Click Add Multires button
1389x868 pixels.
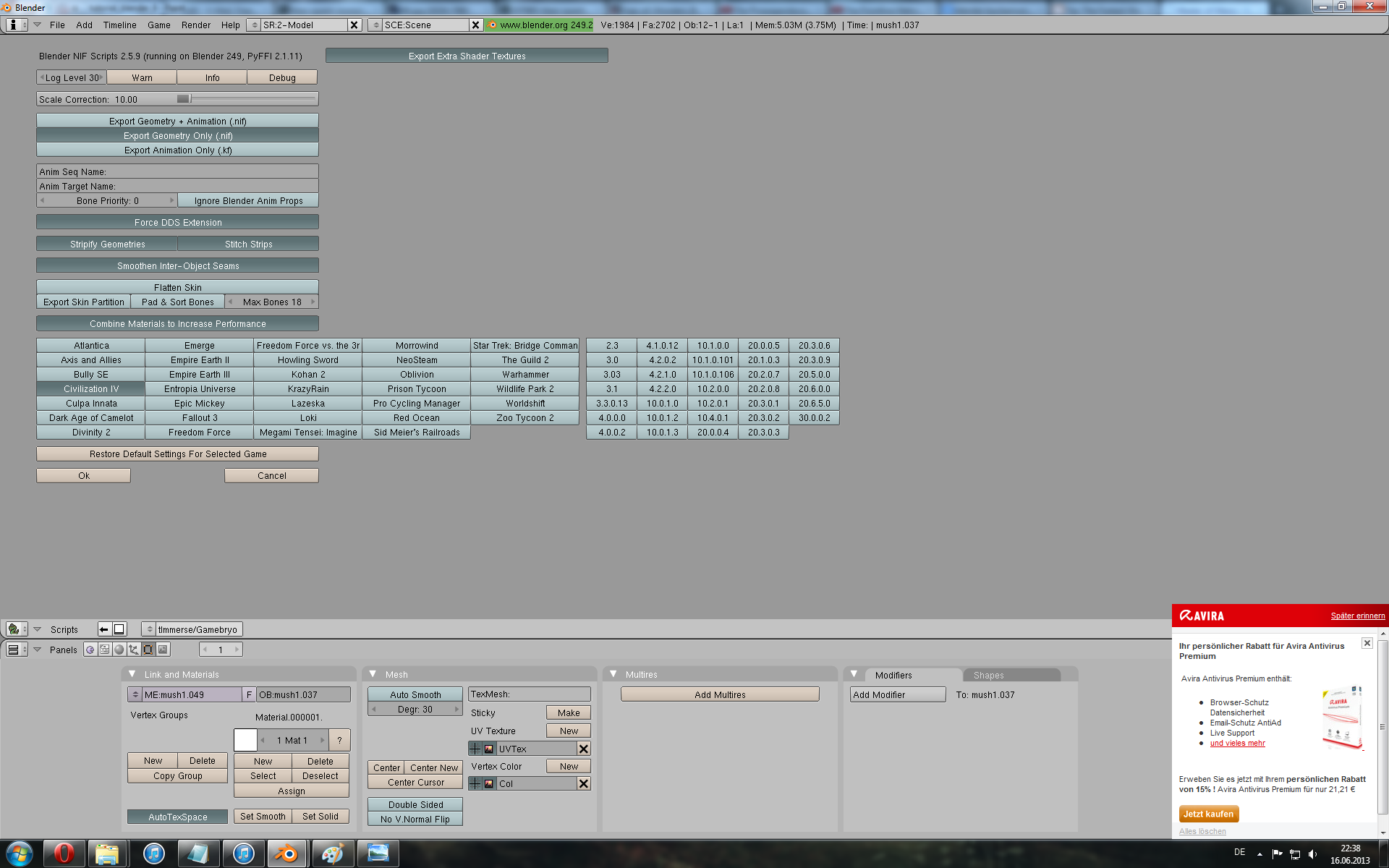pyautogui.click(x=720, y=694)
